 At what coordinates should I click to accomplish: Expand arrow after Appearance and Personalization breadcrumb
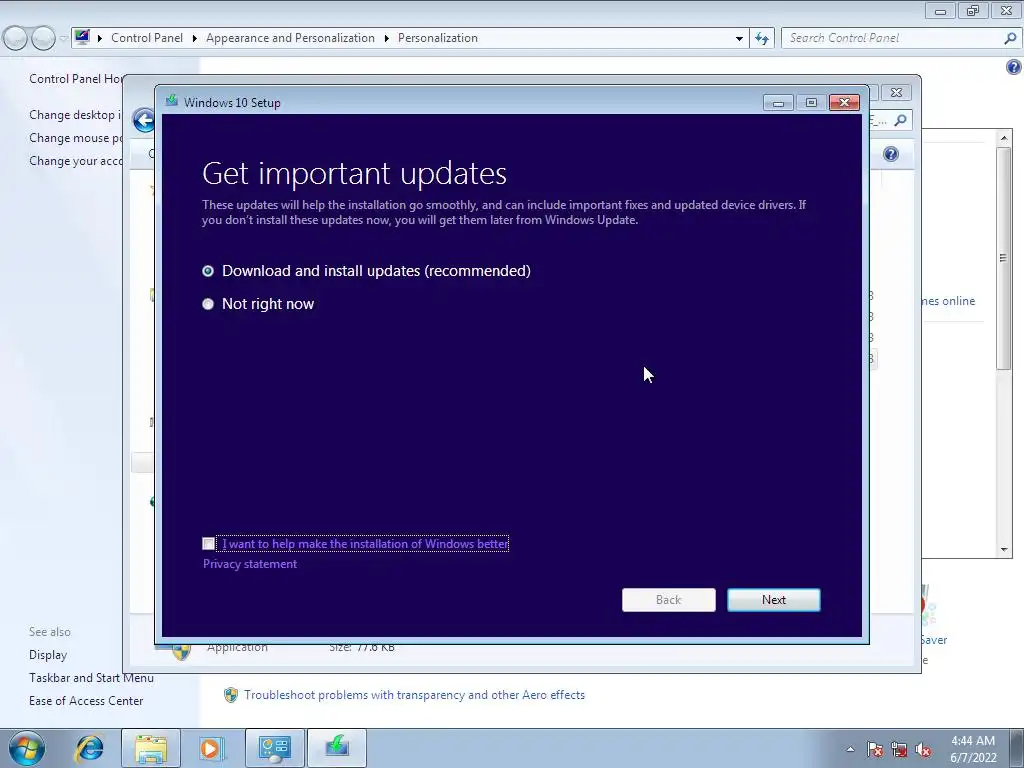point(387,39)
